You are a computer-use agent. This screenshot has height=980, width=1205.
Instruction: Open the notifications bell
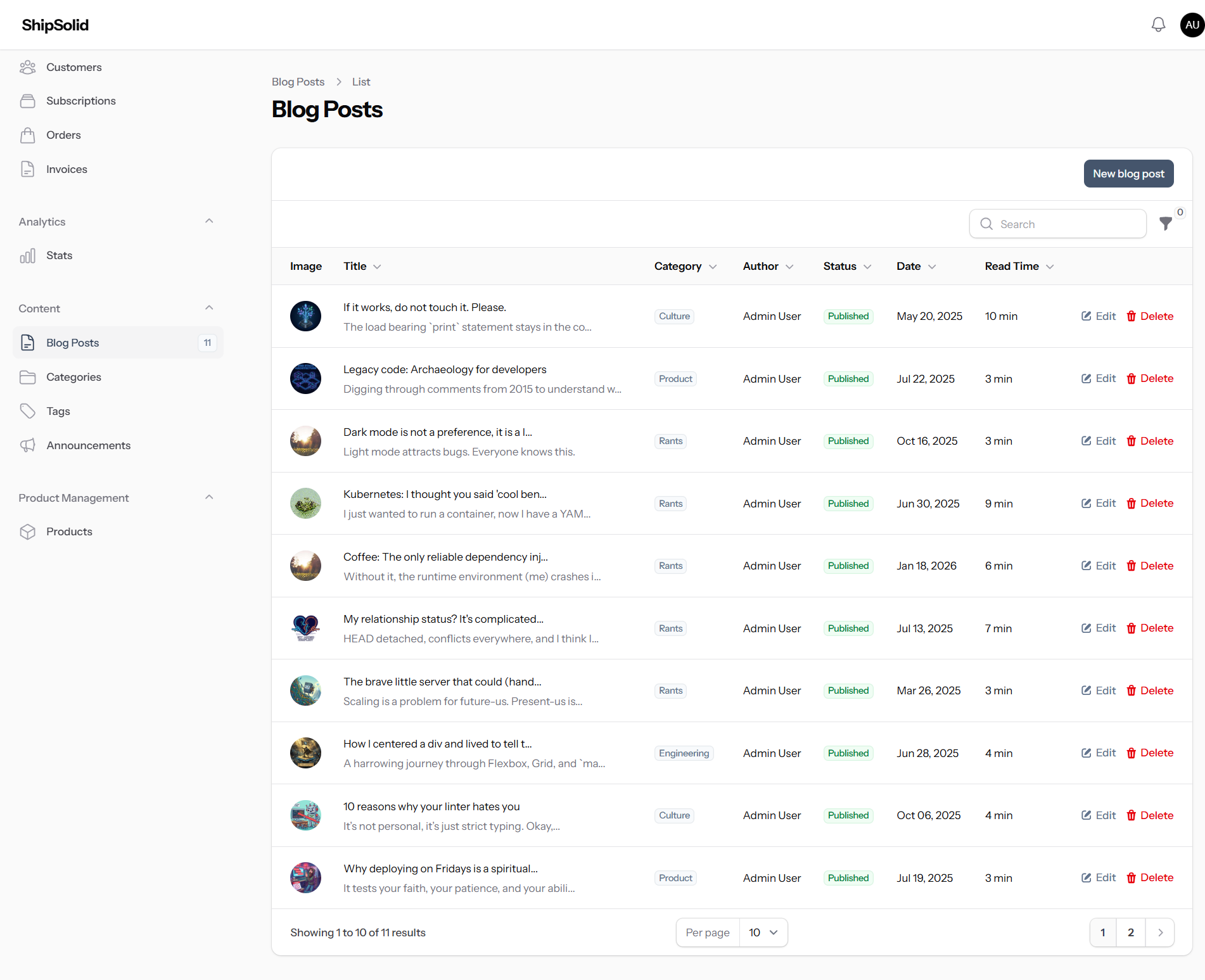pyautogui.click(x=1158, y=25)
